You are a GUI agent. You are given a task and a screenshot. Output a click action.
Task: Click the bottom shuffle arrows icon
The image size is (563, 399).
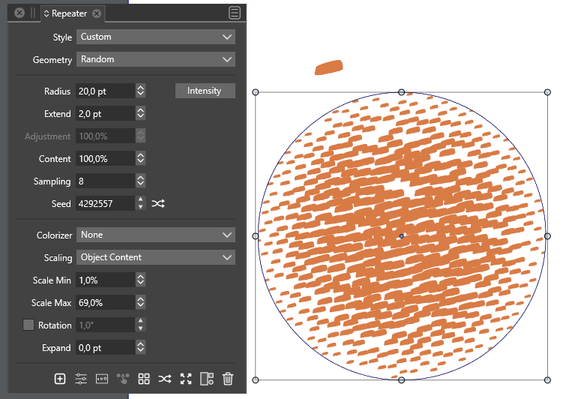tap(165, 379)
